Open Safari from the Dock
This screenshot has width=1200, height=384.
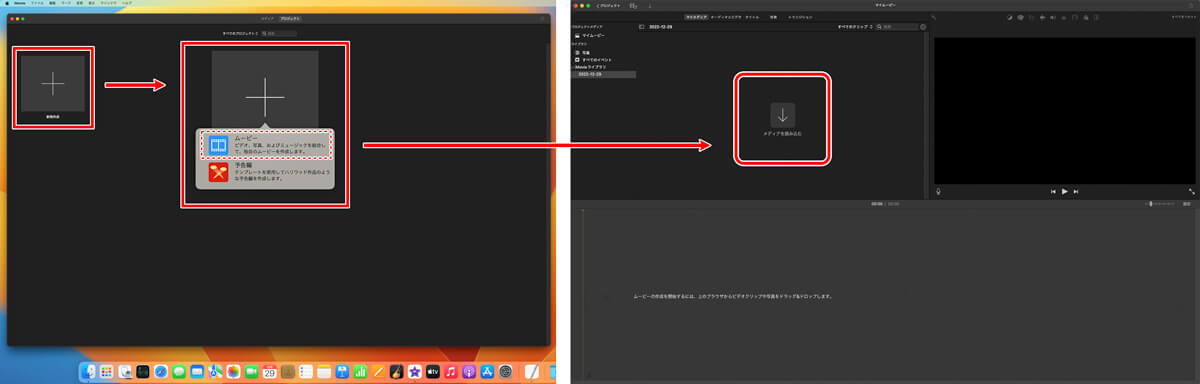tap(161, 372)
